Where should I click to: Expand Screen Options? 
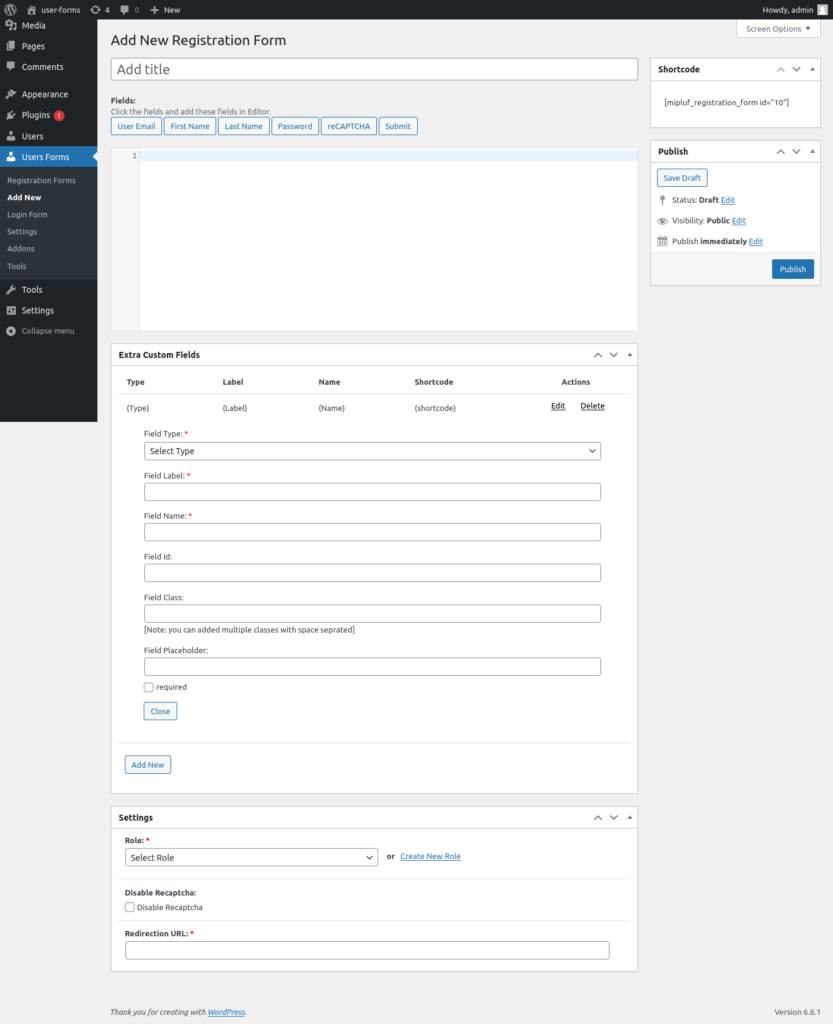(x=777, y=29)
